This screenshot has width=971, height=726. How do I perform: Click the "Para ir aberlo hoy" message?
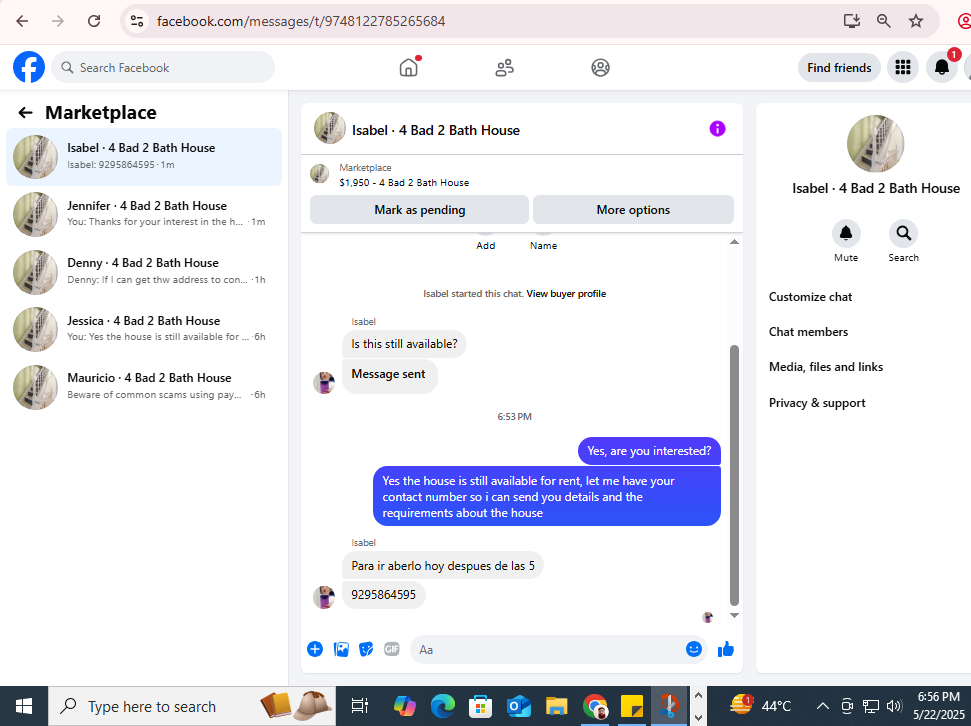(x=442, y=566)
